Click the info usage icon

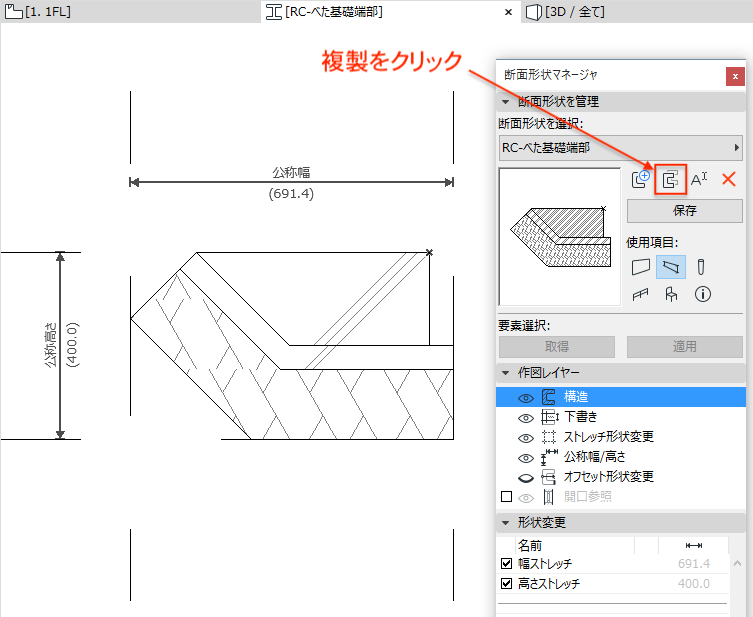[x=703, y=294]
